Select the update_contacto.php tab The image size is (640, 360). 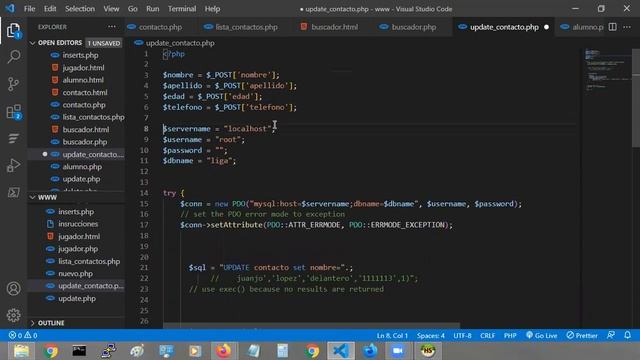coord(504,27)
